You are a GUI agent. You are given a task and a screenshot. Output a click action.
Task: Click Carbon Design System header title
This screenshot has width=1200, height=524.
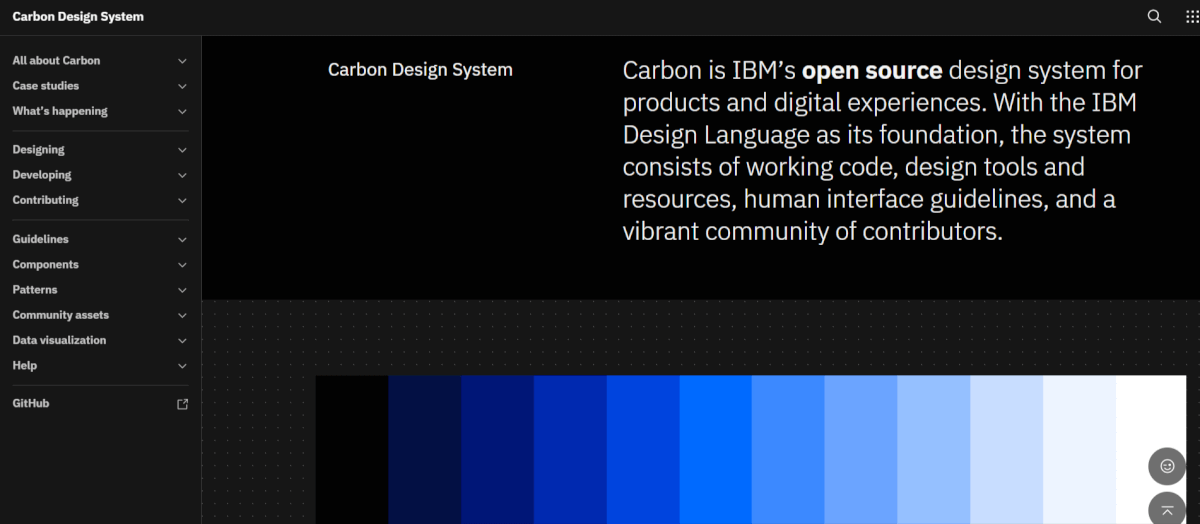(78, 17)
